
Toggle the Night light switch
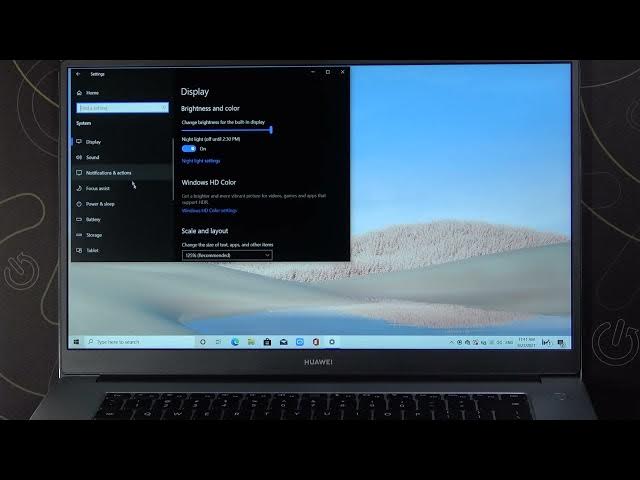coord(189,149)
